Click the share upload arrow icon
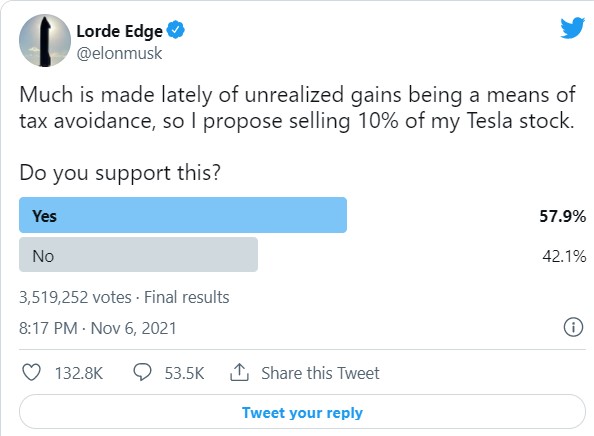The height and width of the screenshot is (436, 594). click(x=239, y=372)
